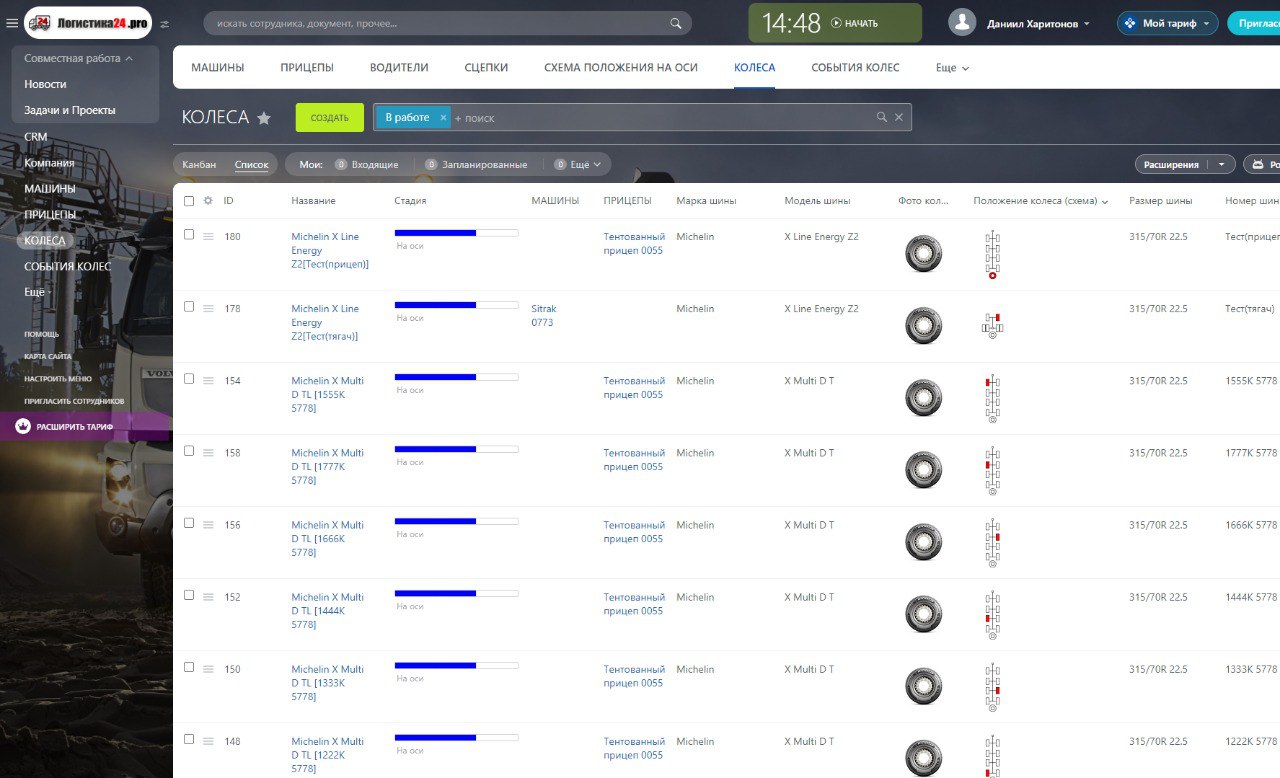Click the green Создать button

330,118
